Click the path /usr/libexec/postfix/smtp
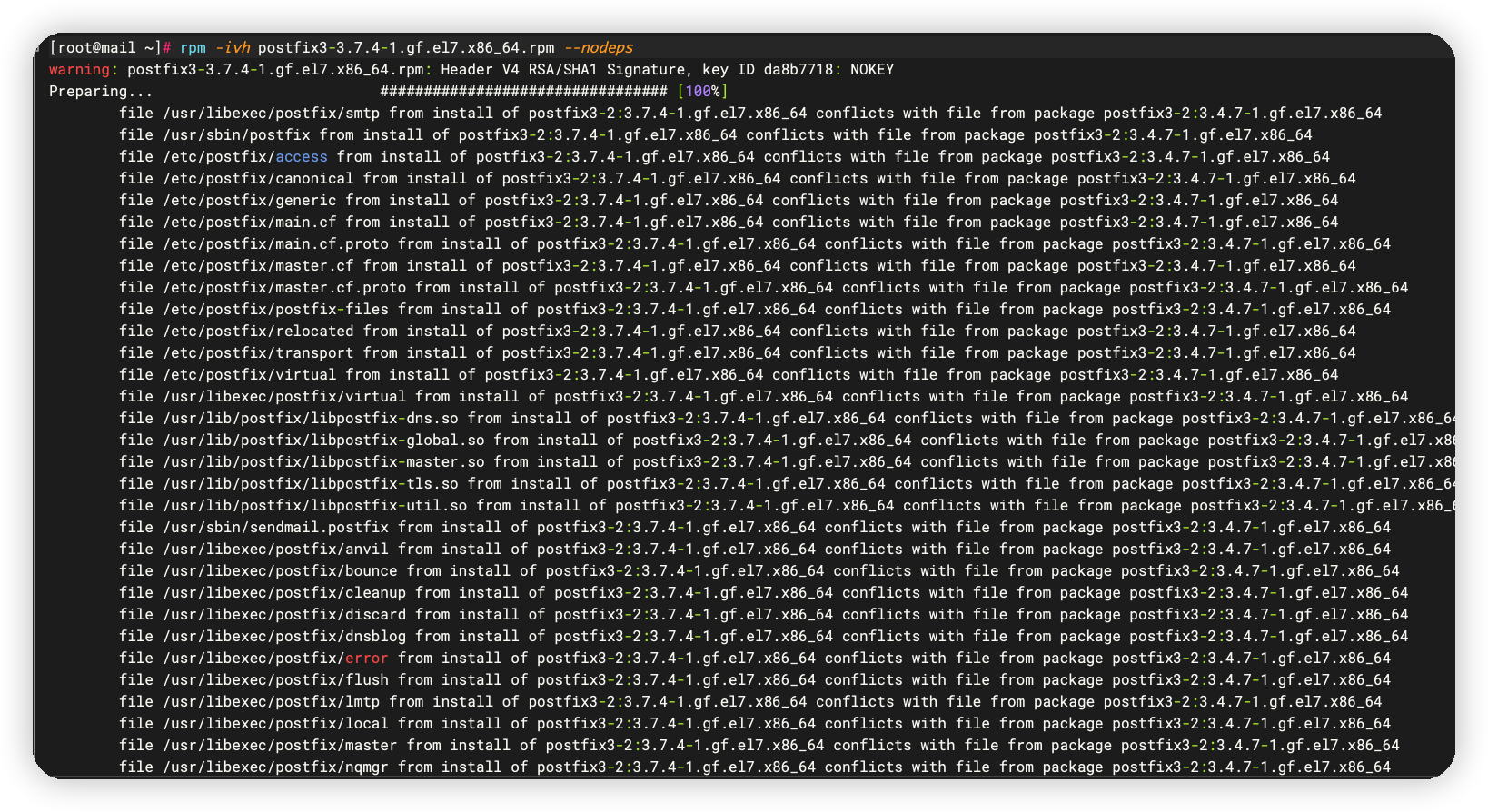1488x812 pixels. tap(272, 113)
